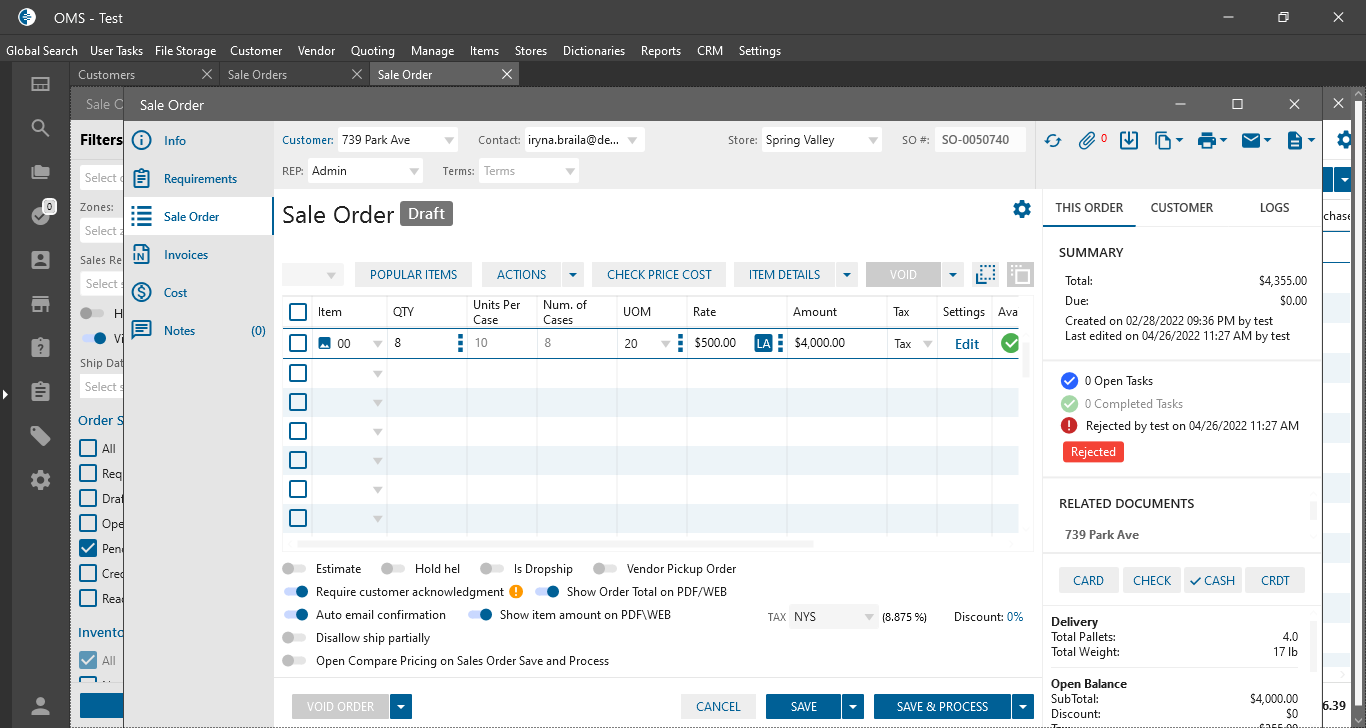Open the Contact dropdown
Viewport: 1366px width, 728px height.
click(585, 140)
